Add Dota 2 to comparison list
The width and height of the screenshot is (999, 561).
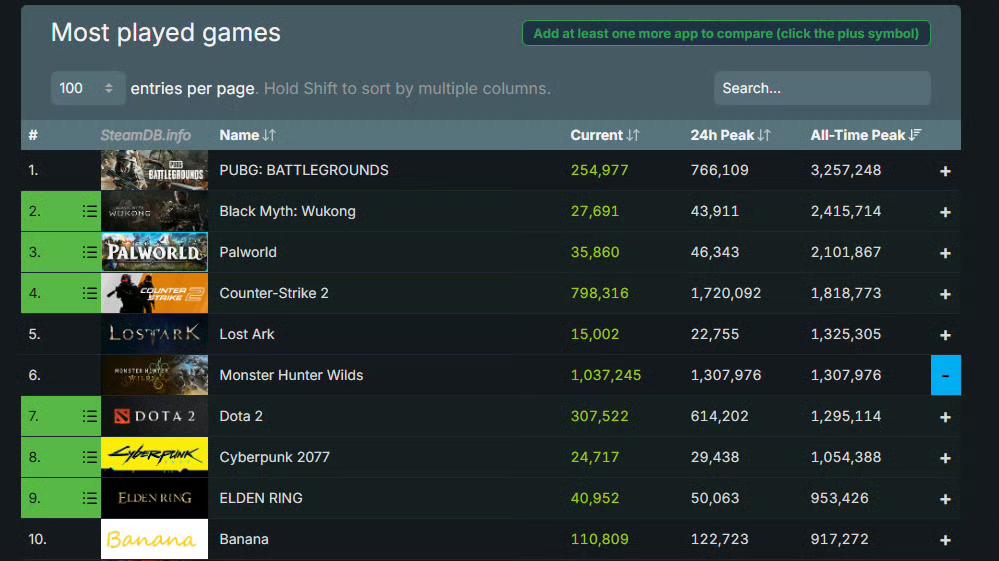pyautogui.click(x=945, y=417)
